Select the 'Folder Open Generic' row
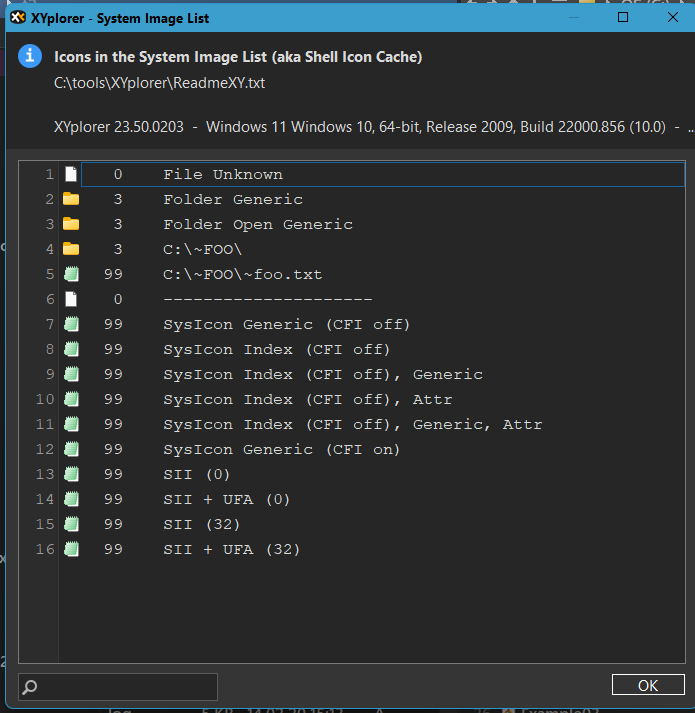 (x=383, y=224)
